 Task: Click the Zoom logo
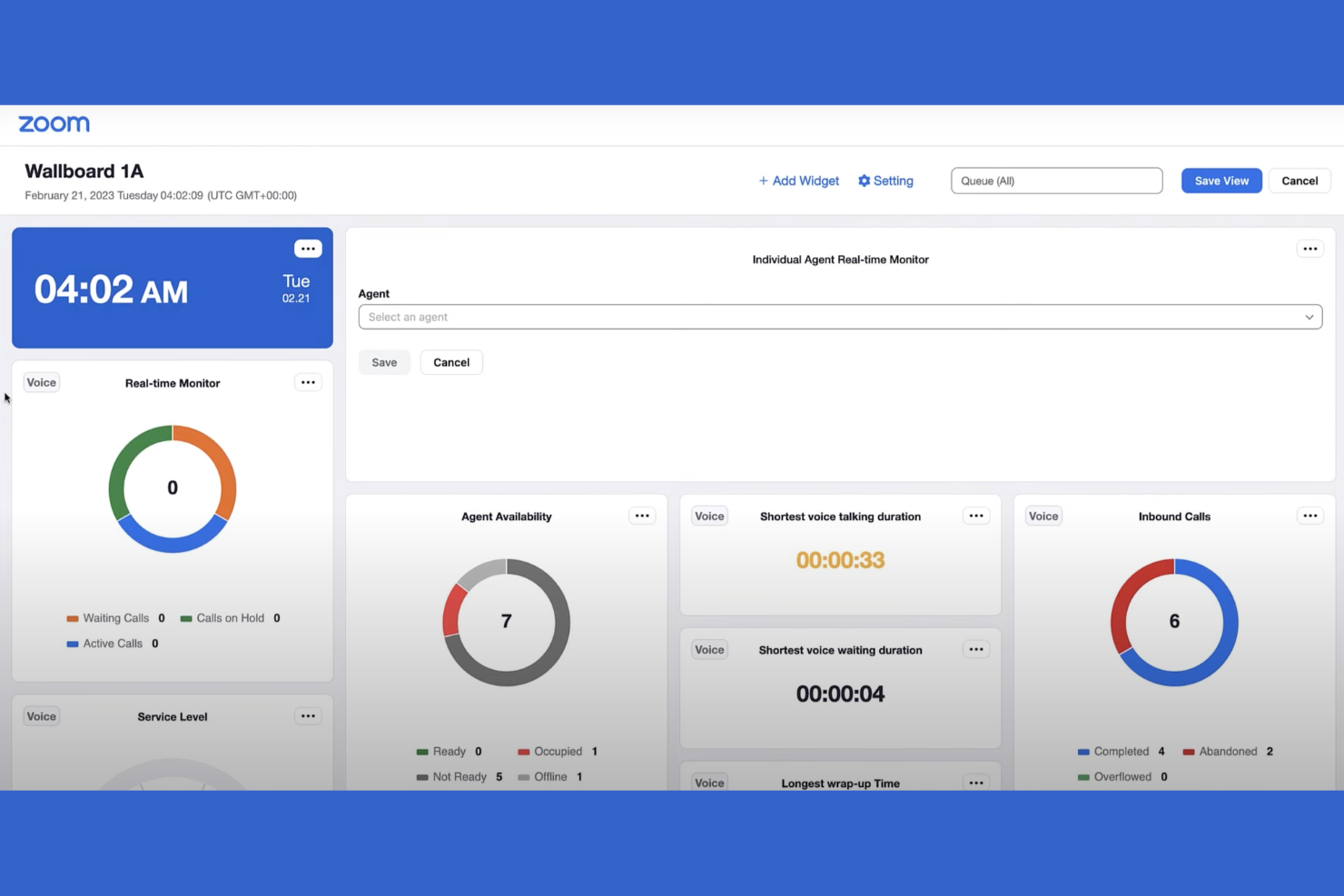coord(54,123)
